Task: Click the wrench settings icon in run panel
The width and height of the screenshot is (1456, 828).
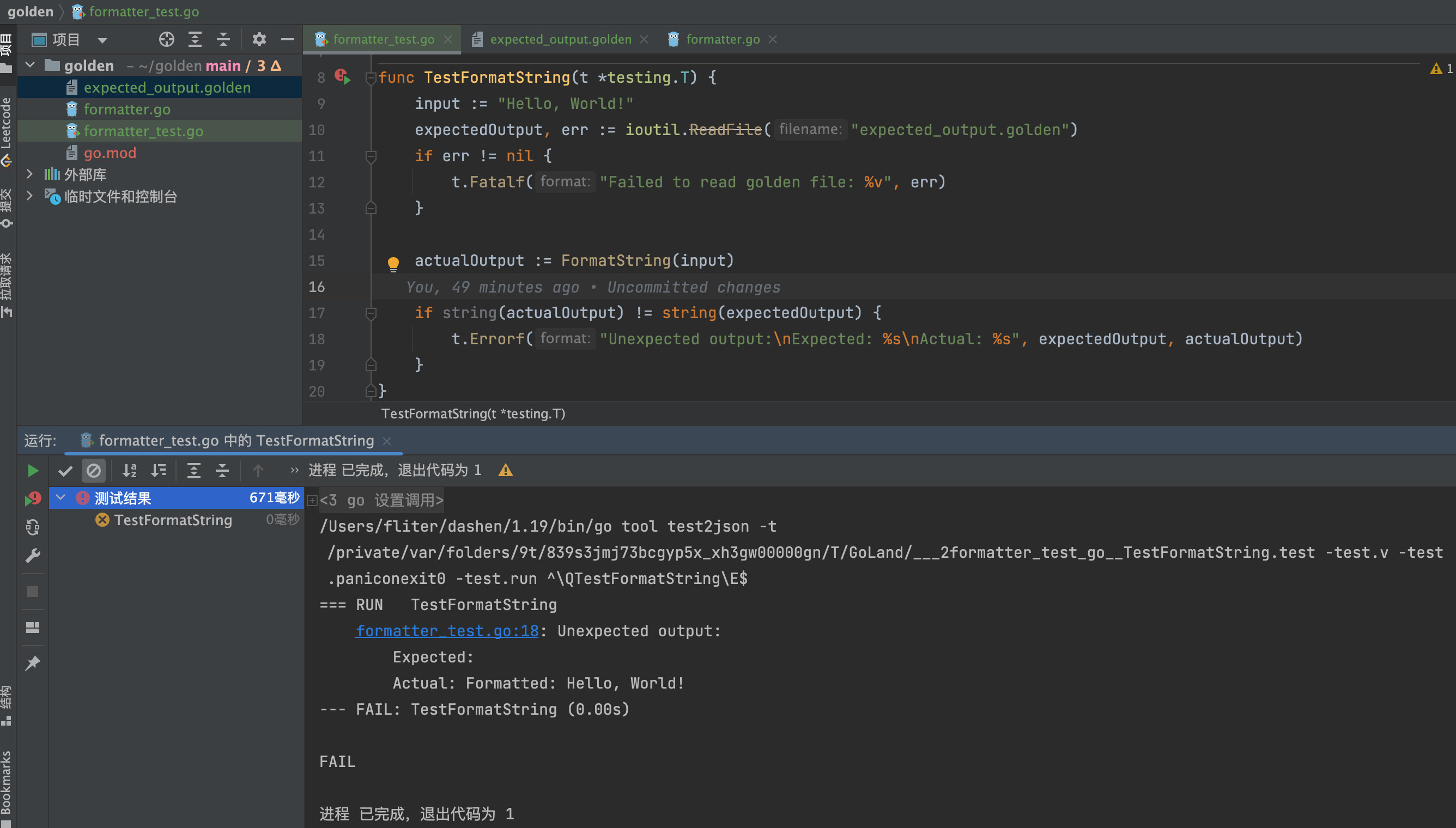Action: pos(33,556)
